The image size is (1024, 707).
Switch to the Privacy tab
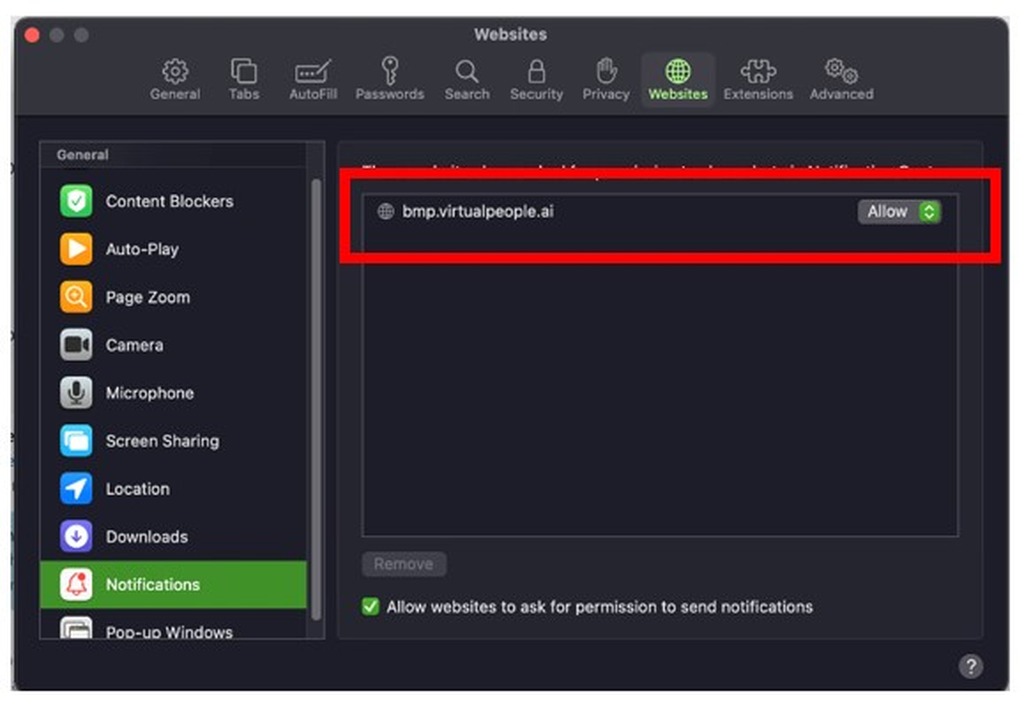click(x=605, y=78)
